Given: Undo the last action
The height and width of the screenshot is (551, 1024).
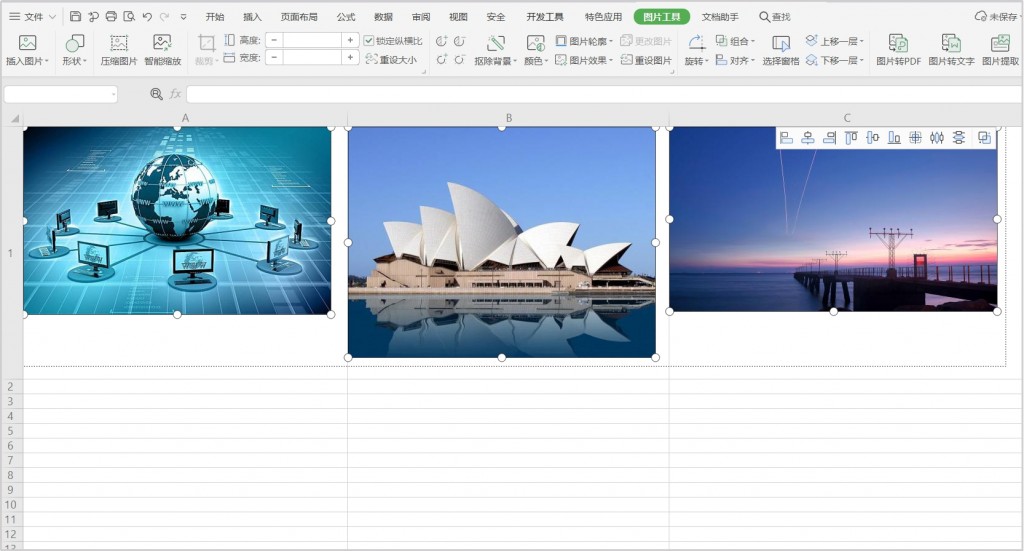Looking at the screenshot, I should pyautogui.click(x=148, y=16).
